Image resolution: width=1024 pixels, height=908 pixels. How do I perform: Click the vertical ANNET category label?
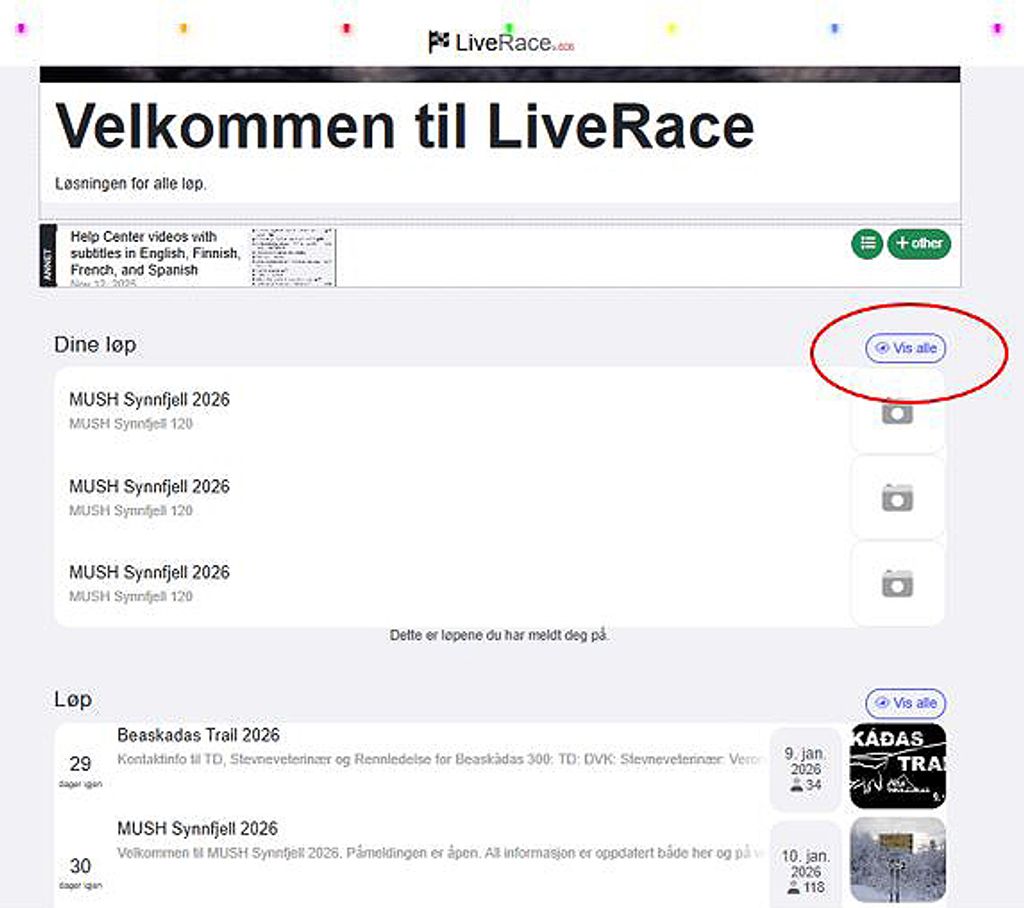[x=48, y=257]
